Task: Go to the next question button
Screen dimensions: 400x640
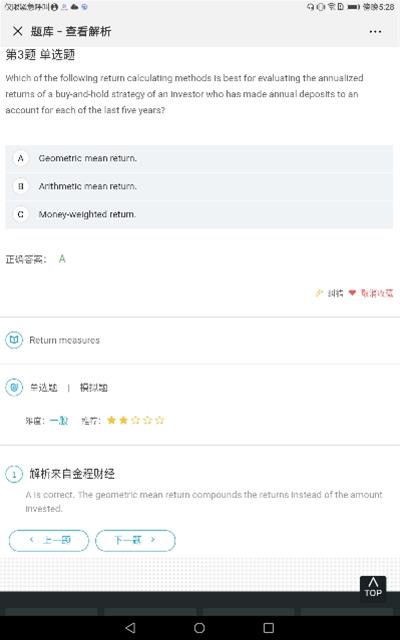Action: pyautogui.click(x=136, y=540)
